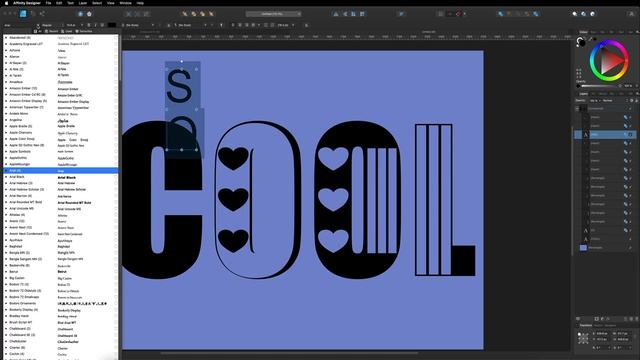Expand the Arial Hebrew font family

pos(6,183)
